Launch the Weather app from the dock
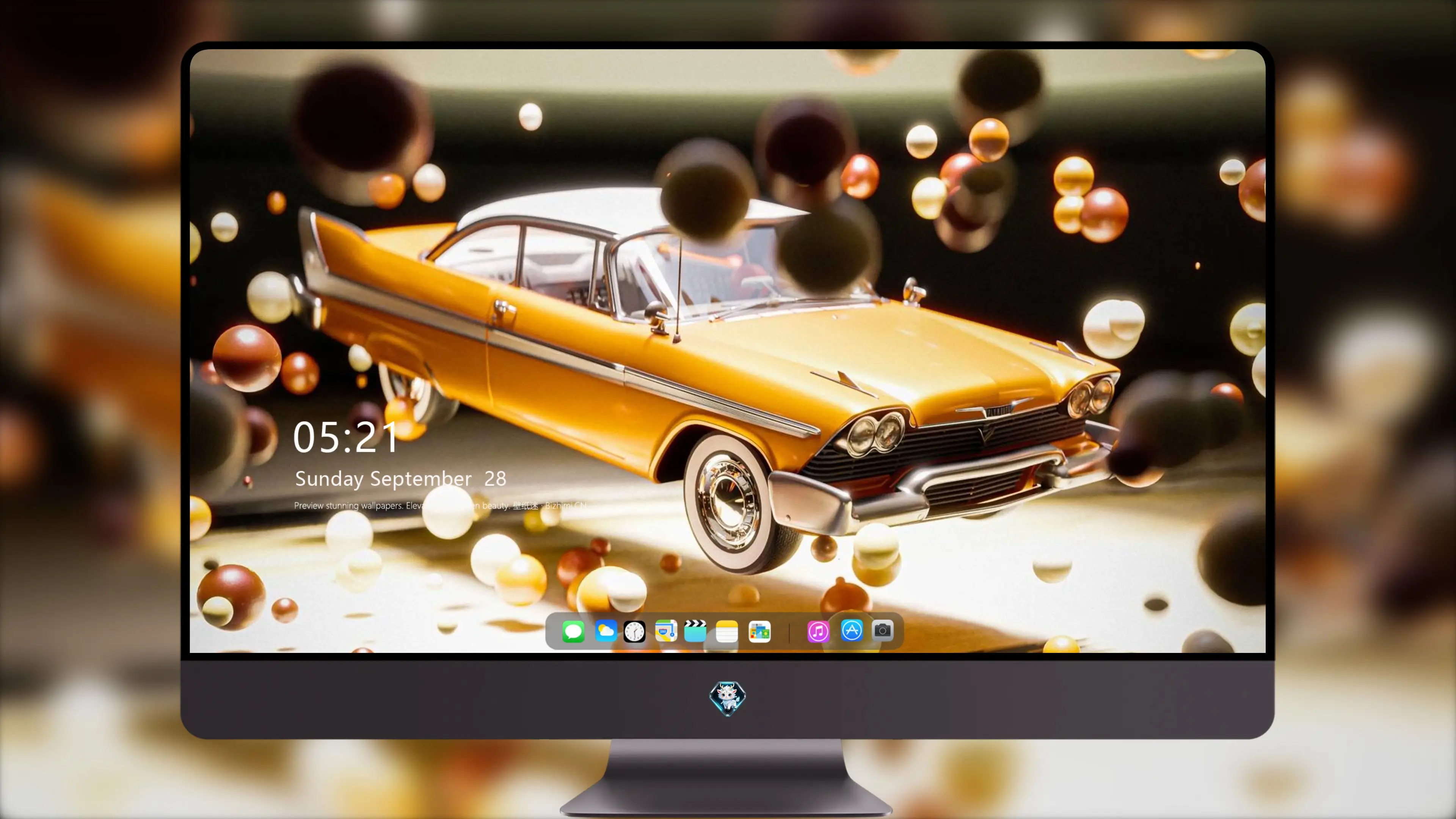Viewport: 1456px width, 819px height. coord(606,631)
